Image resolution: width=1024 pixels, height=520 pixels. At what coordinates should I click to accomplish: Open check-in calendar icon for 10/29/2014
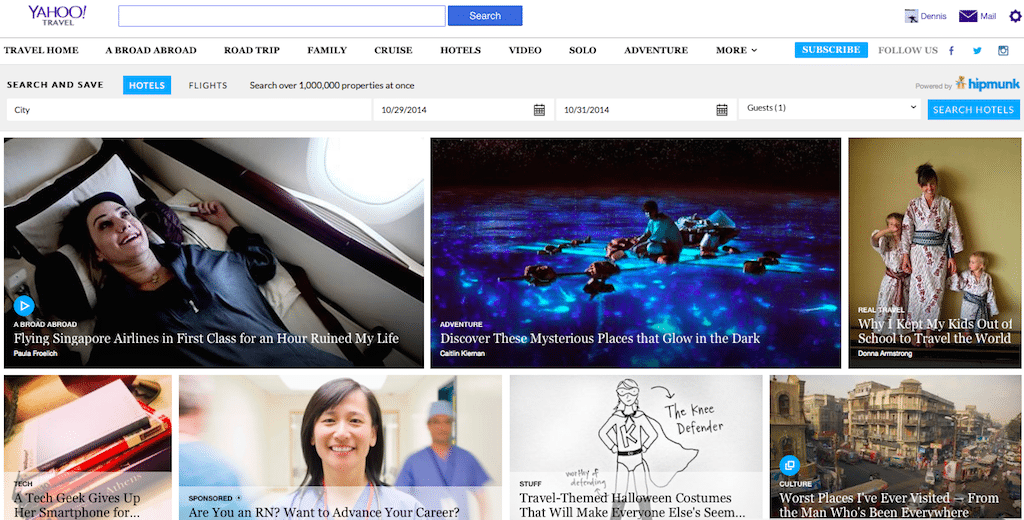[539, 110]
